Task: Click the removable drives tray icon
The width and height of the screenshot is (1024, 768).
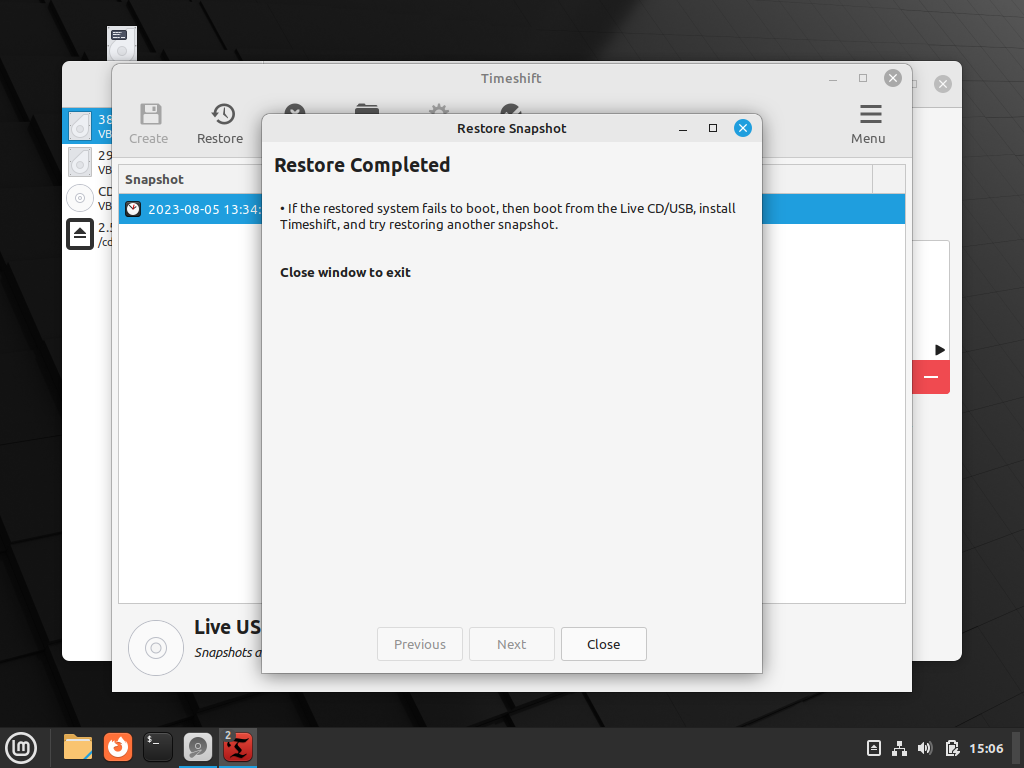Action: click(x=874, y=748)
